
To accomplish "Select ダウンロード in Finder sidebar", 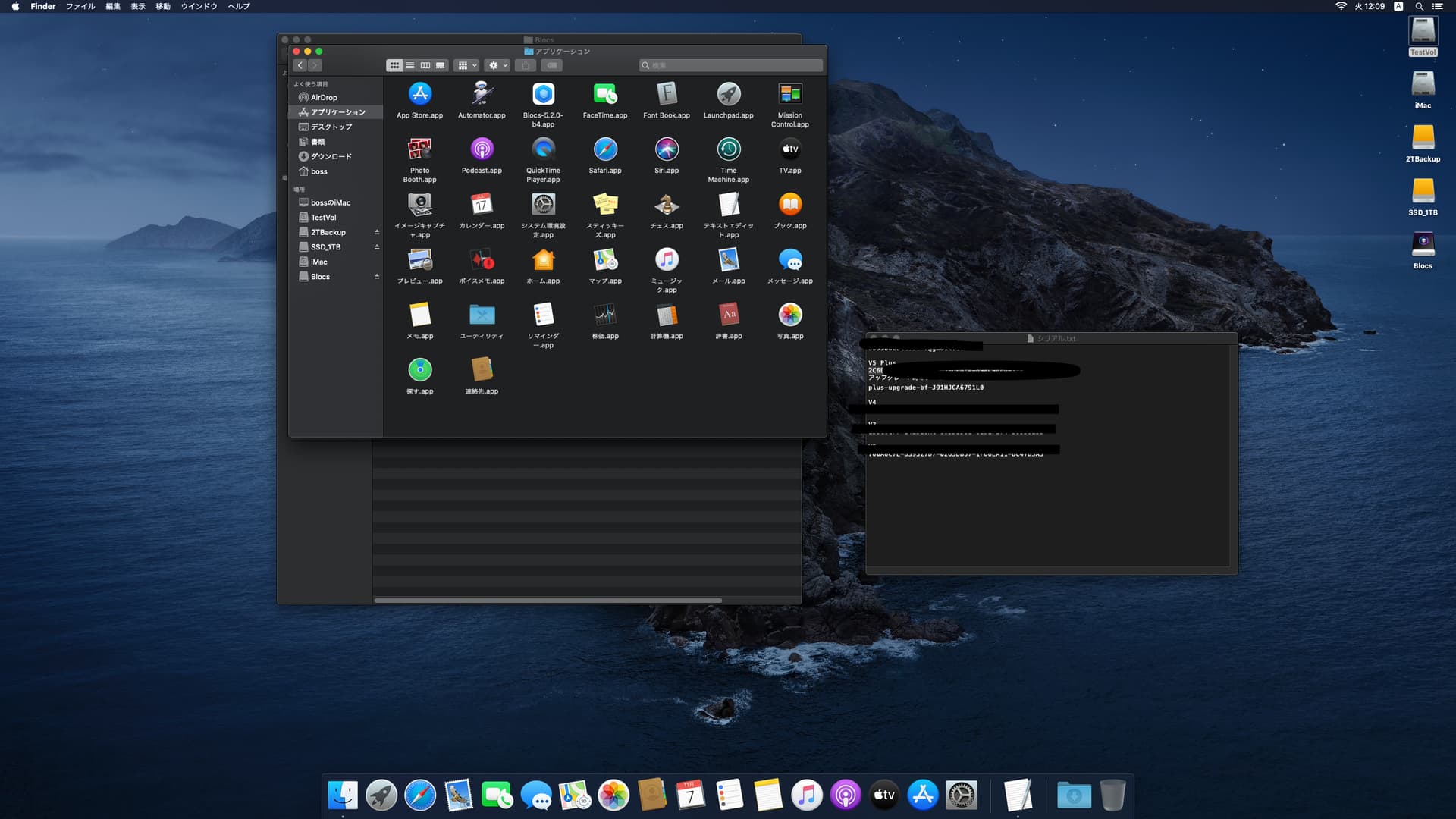I will pos(331,157).
